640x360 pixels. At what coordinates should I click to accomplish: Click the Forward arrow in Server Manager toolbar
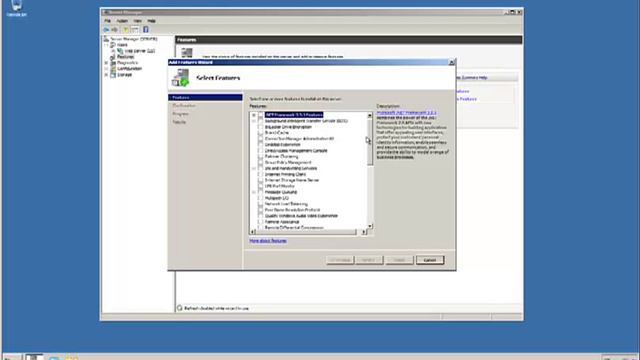tap(115, 29)
